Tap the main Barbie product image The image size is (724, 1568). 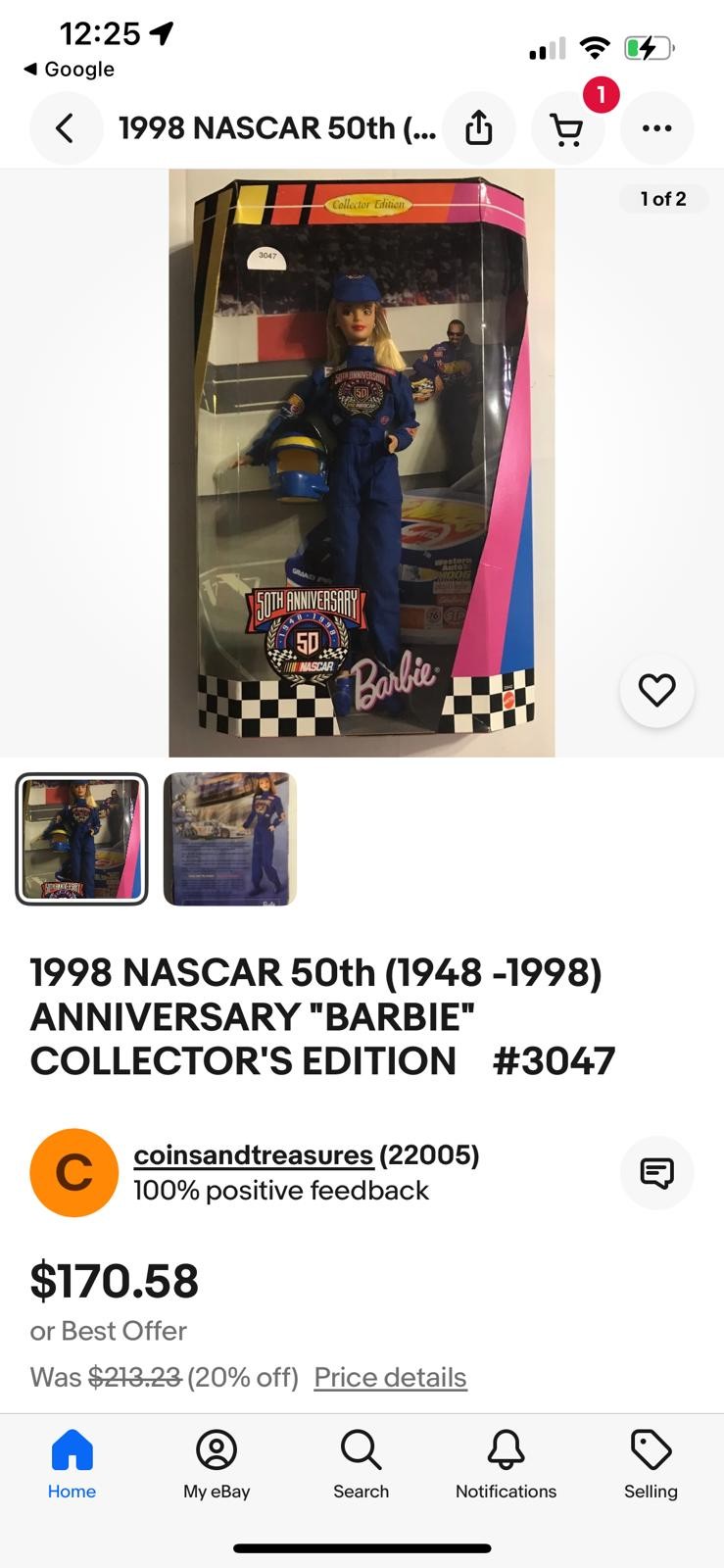click(x=362, y=463)
